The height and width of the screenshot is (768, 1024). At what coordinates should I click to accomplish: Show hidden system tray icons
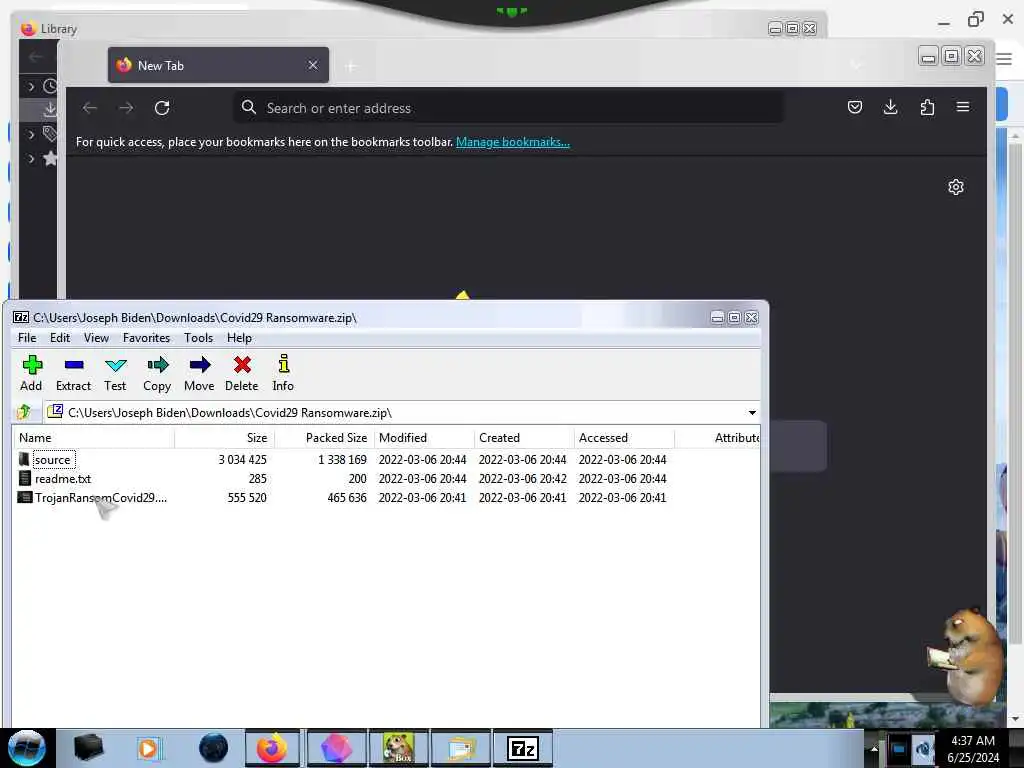[x=874, y=748]
